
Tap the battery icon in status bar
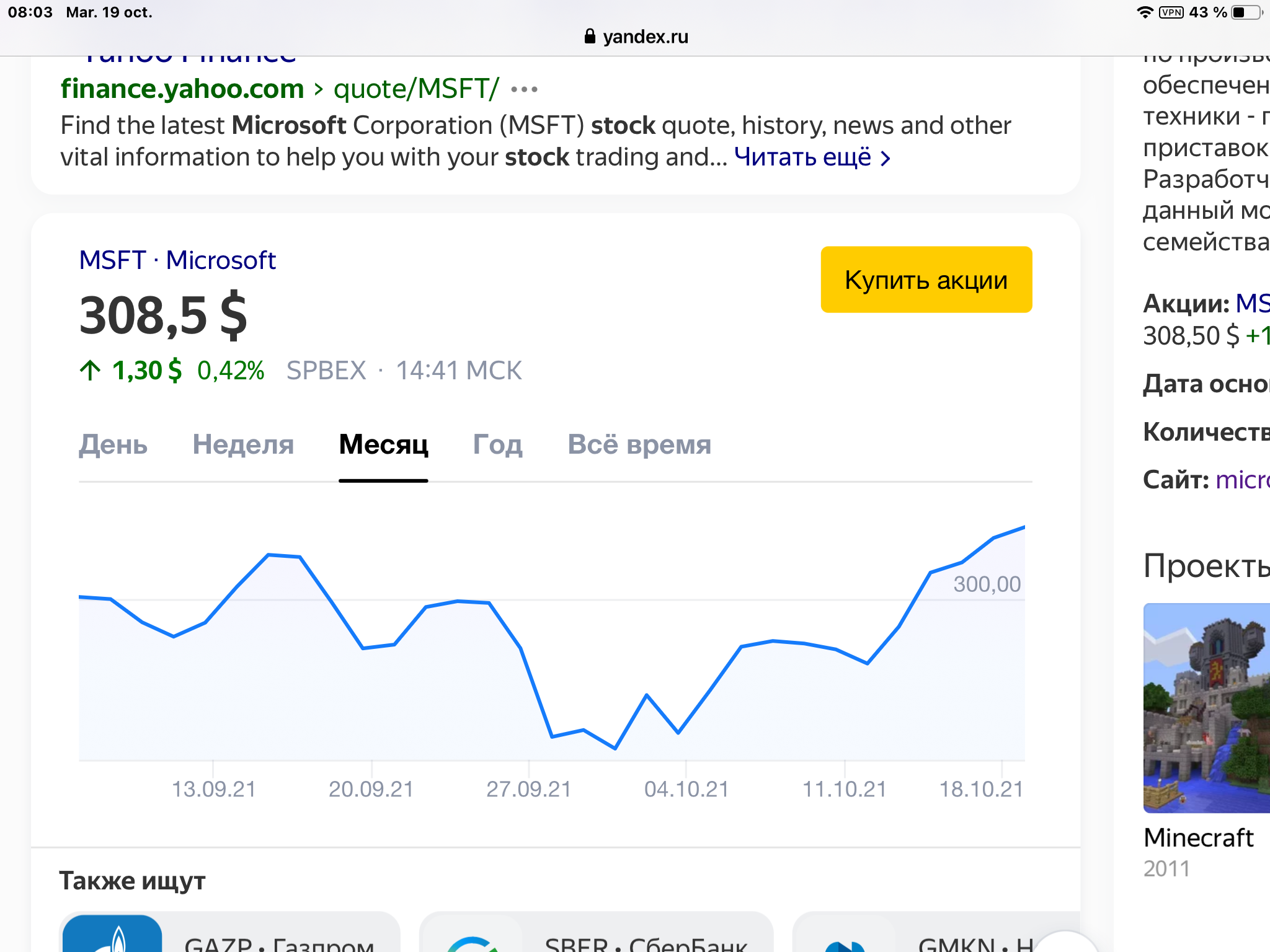coord(1246,12)
